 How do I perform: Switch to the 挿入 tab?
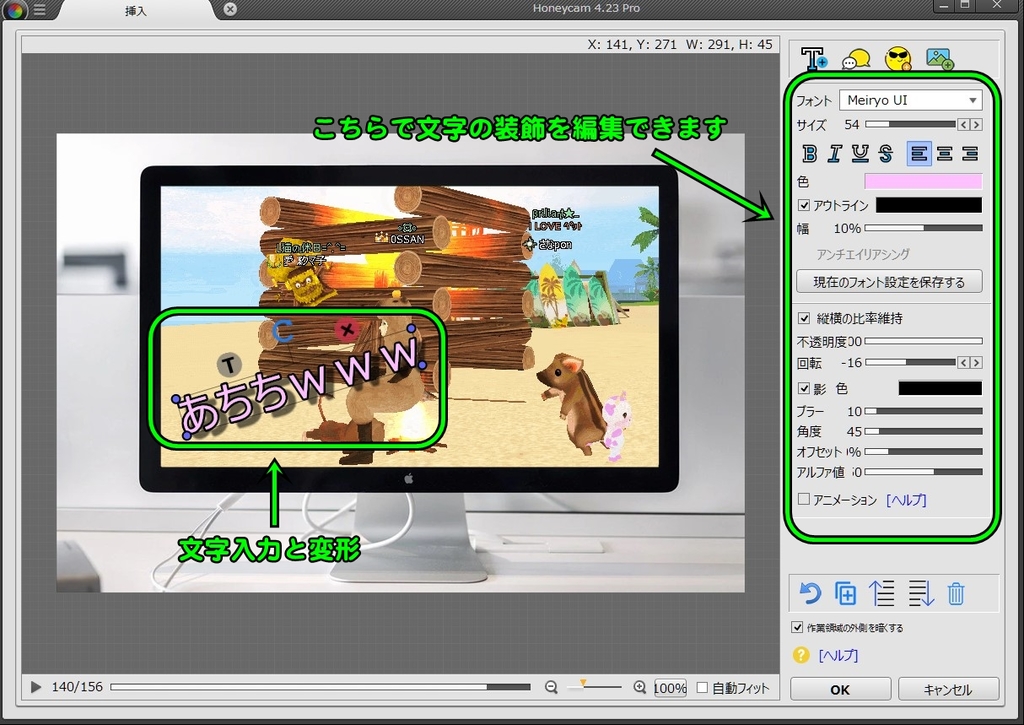coord(136,11)
